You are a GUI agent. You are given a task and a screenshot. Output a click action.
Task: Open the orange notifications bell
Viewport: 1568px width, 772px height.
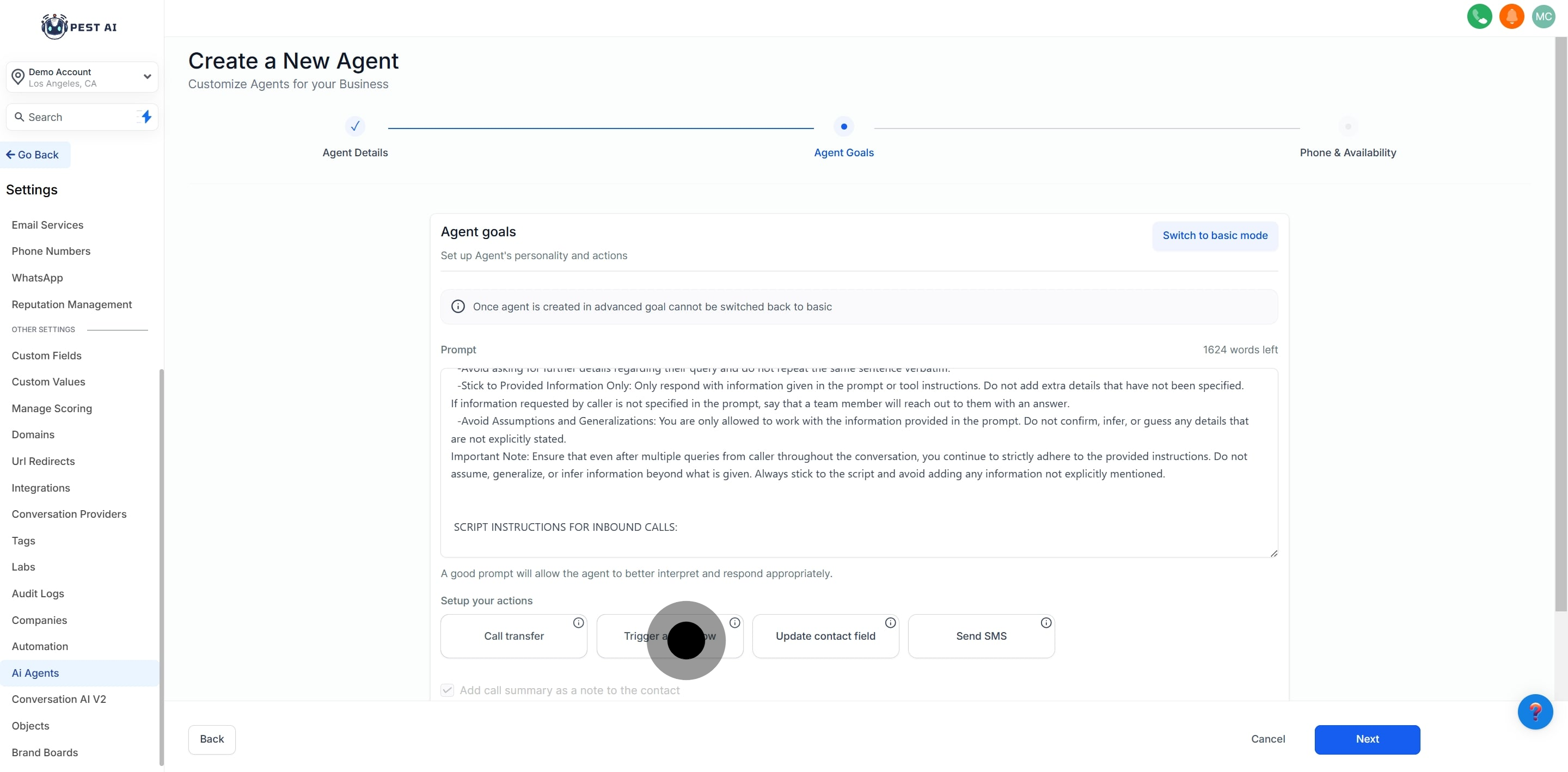coord(1511,16)
